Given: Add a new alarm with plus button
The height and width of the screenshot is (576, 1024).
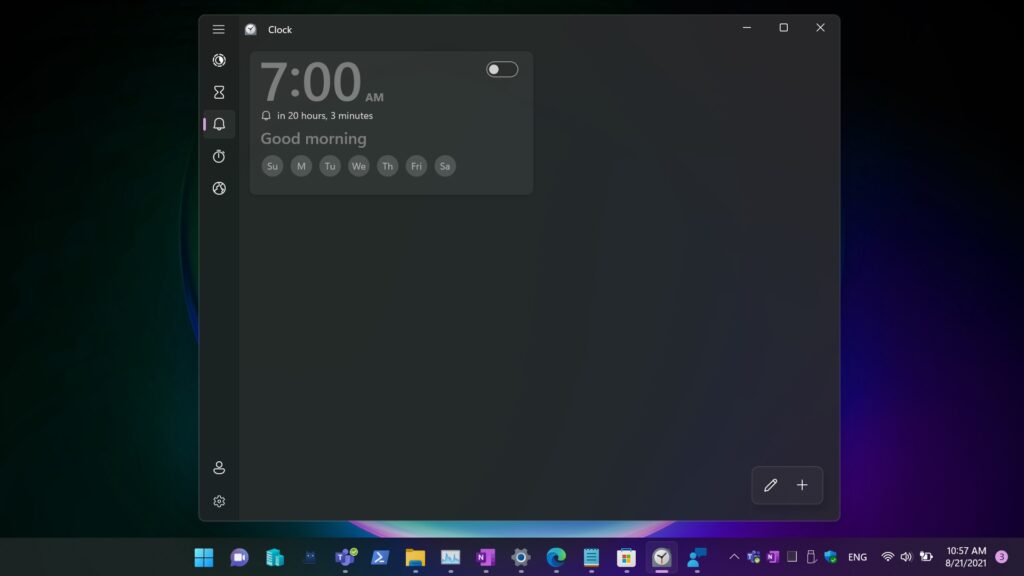Looking at the screenshot, I should coord(802,485).
